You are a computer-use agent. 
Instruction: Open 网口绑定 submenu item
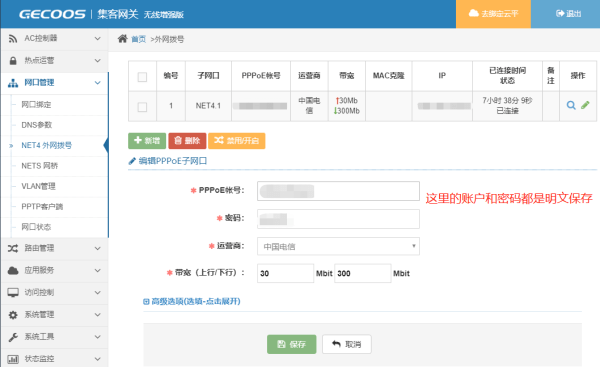[x=36, y=104]
